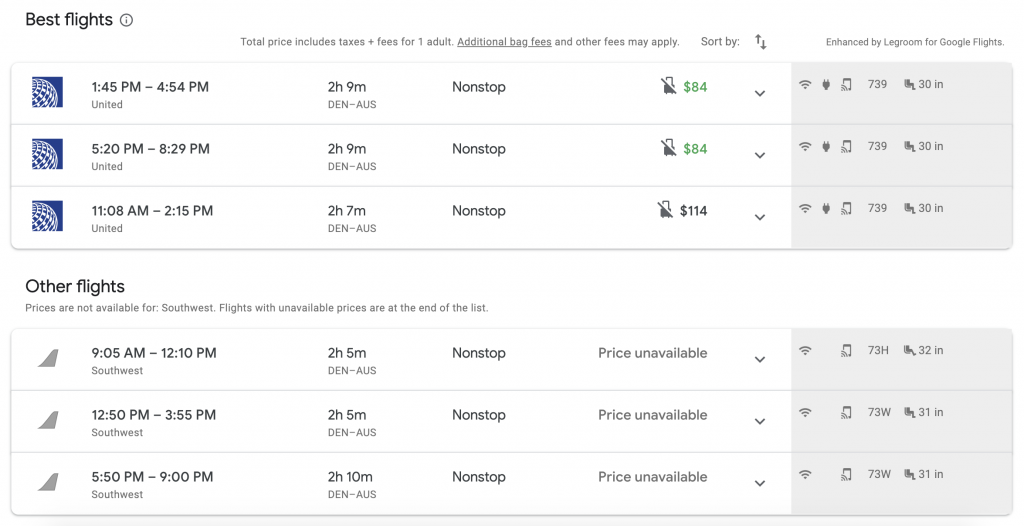This screenshot has height=526, width=1024.
Task: Select the $84 price on the 5:20 PM flight
Action: pos(695,149)
